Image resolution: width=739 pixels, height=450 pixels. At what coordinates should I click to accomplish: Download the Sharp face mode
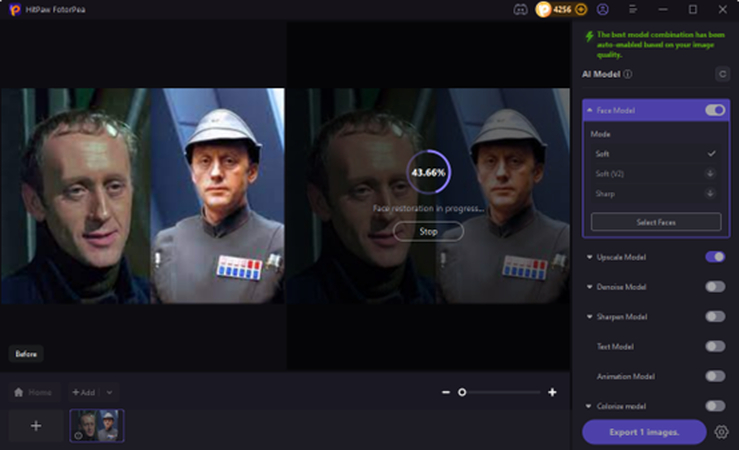[x=710, y=193]
